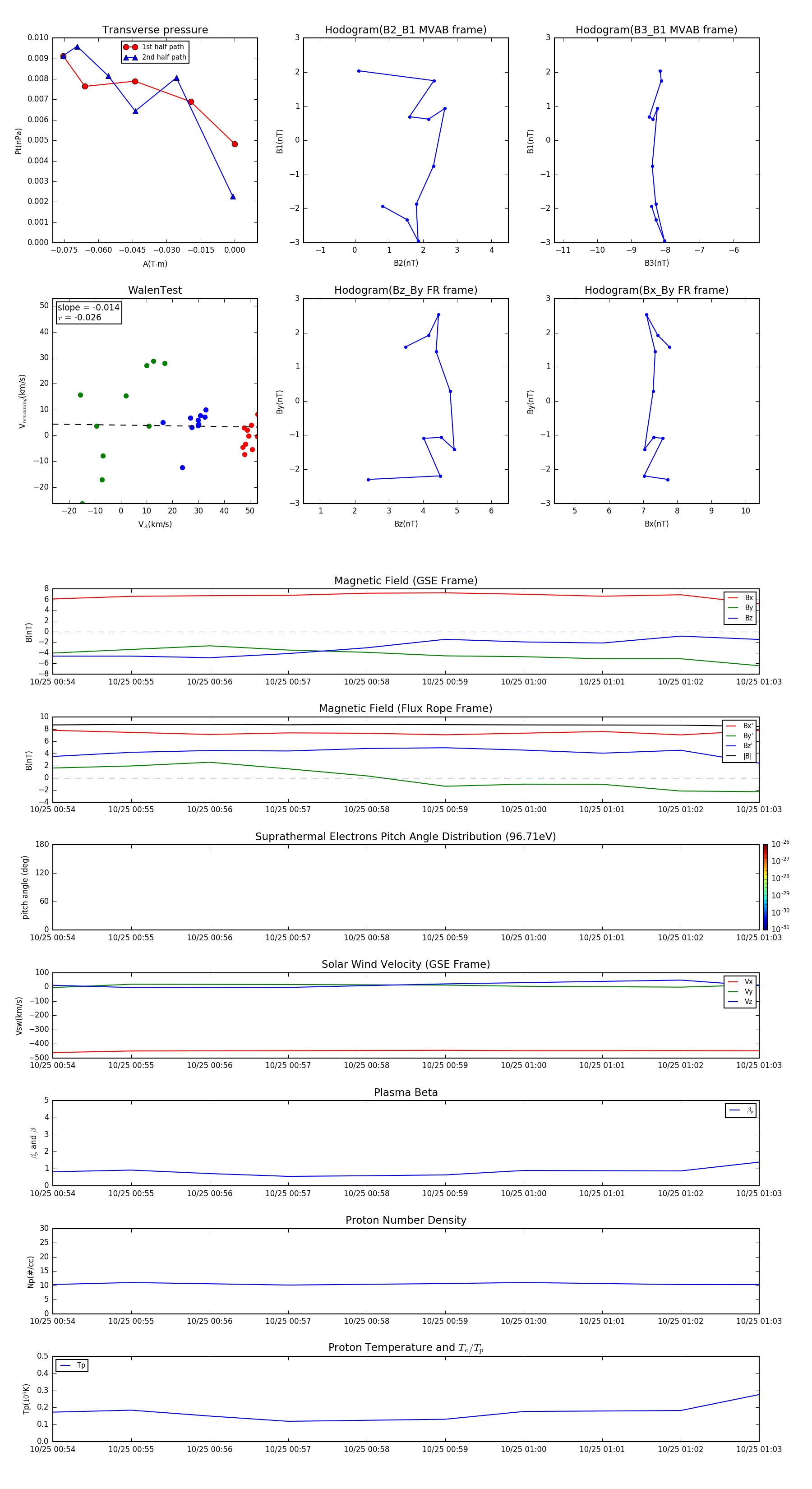The width and height of the screenshot is (812, 1489).
Task: Click the "Bx(nT)" x-axis label
Action: pos(656,524)
